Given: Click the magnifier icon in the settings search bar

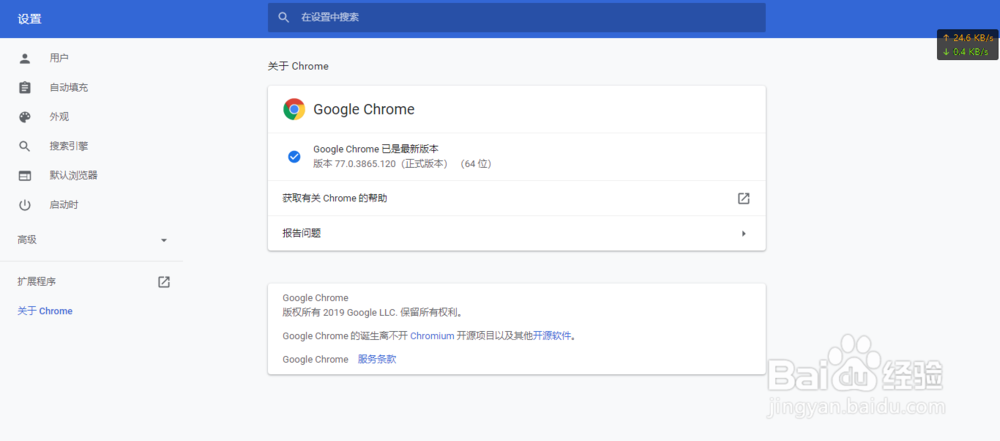Looking at the screenshot, I should point(284,17).
